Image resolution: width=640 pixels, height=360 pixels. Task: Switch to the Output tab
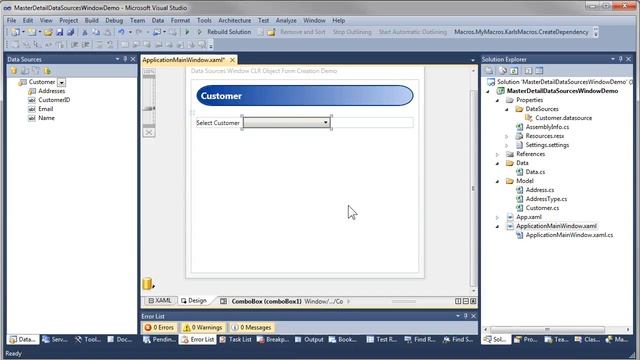[309, 339]
